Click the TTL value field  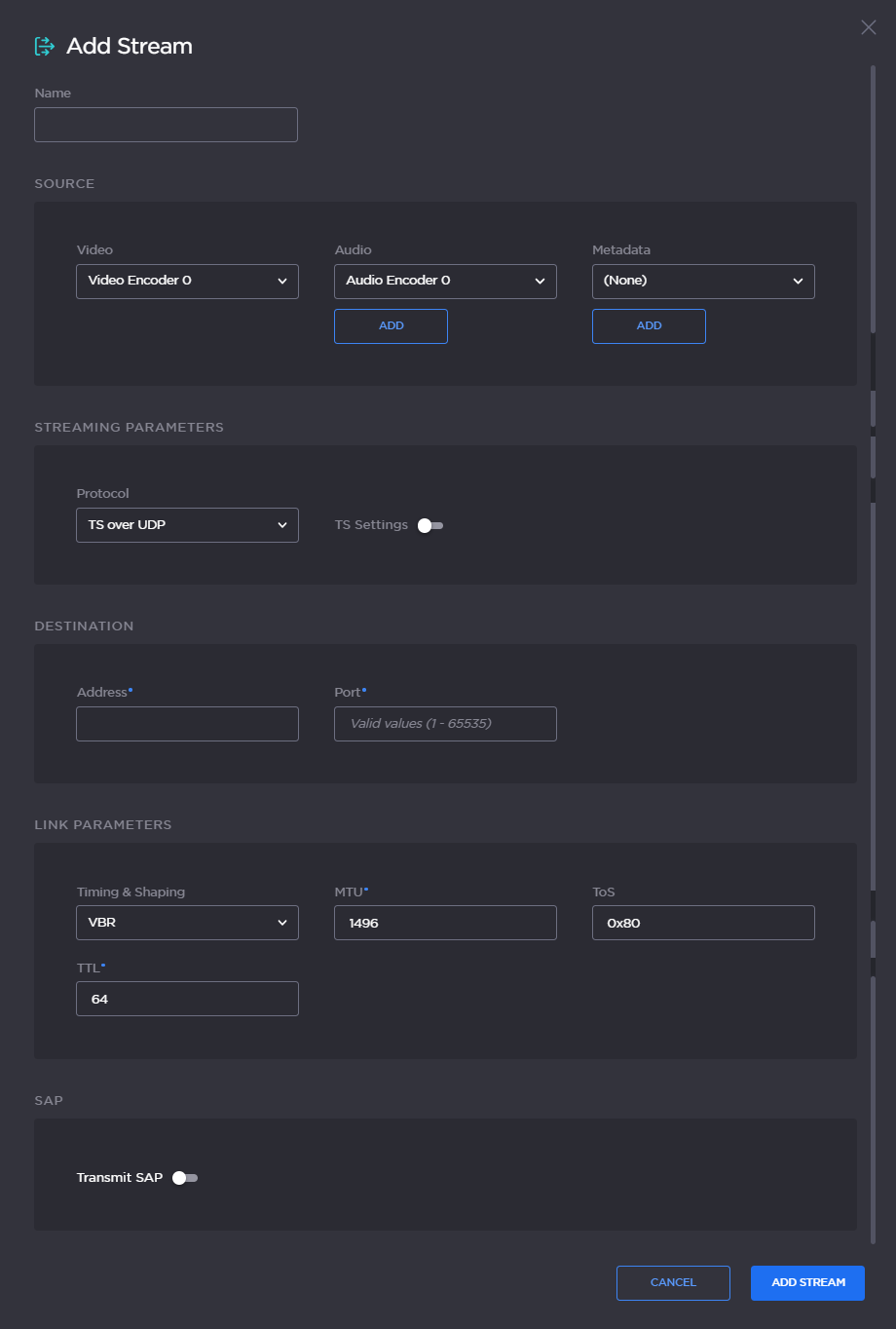(187, 999)
